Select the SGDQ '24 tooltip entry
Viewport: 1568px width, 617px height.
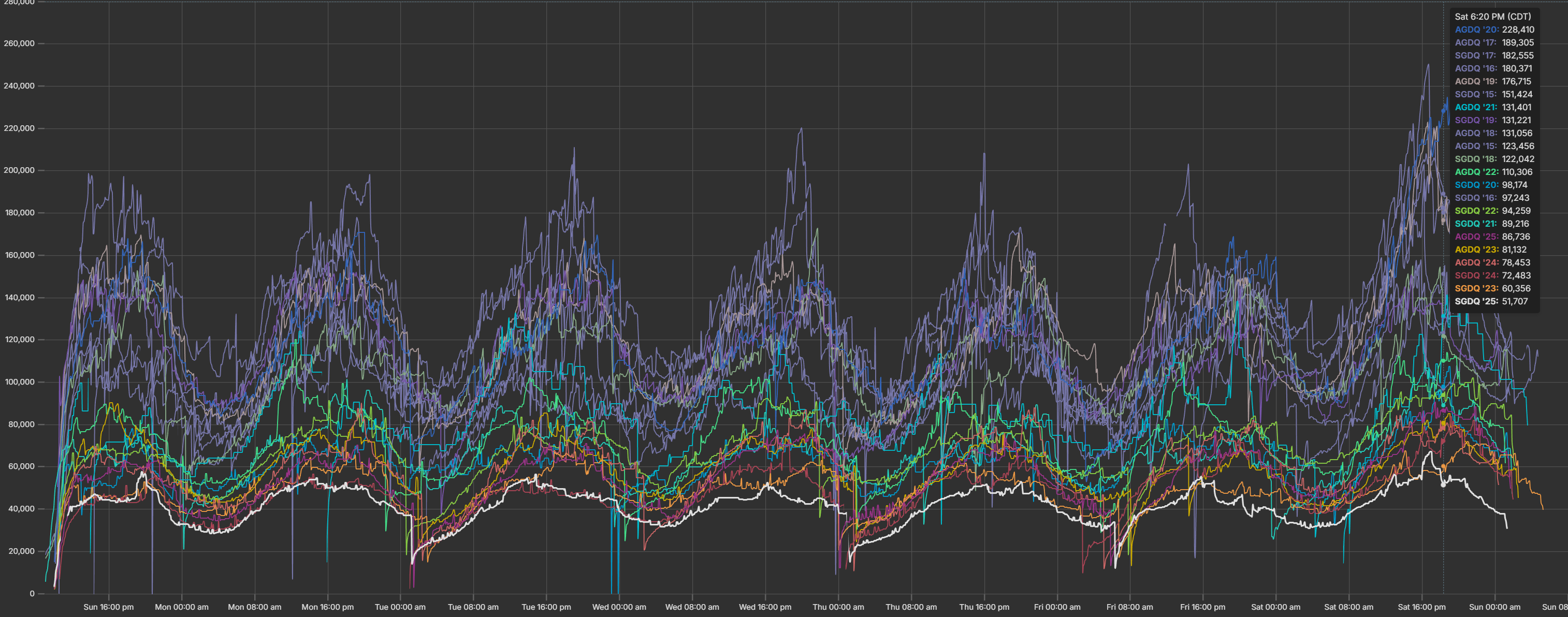[x=1492, y=276]
